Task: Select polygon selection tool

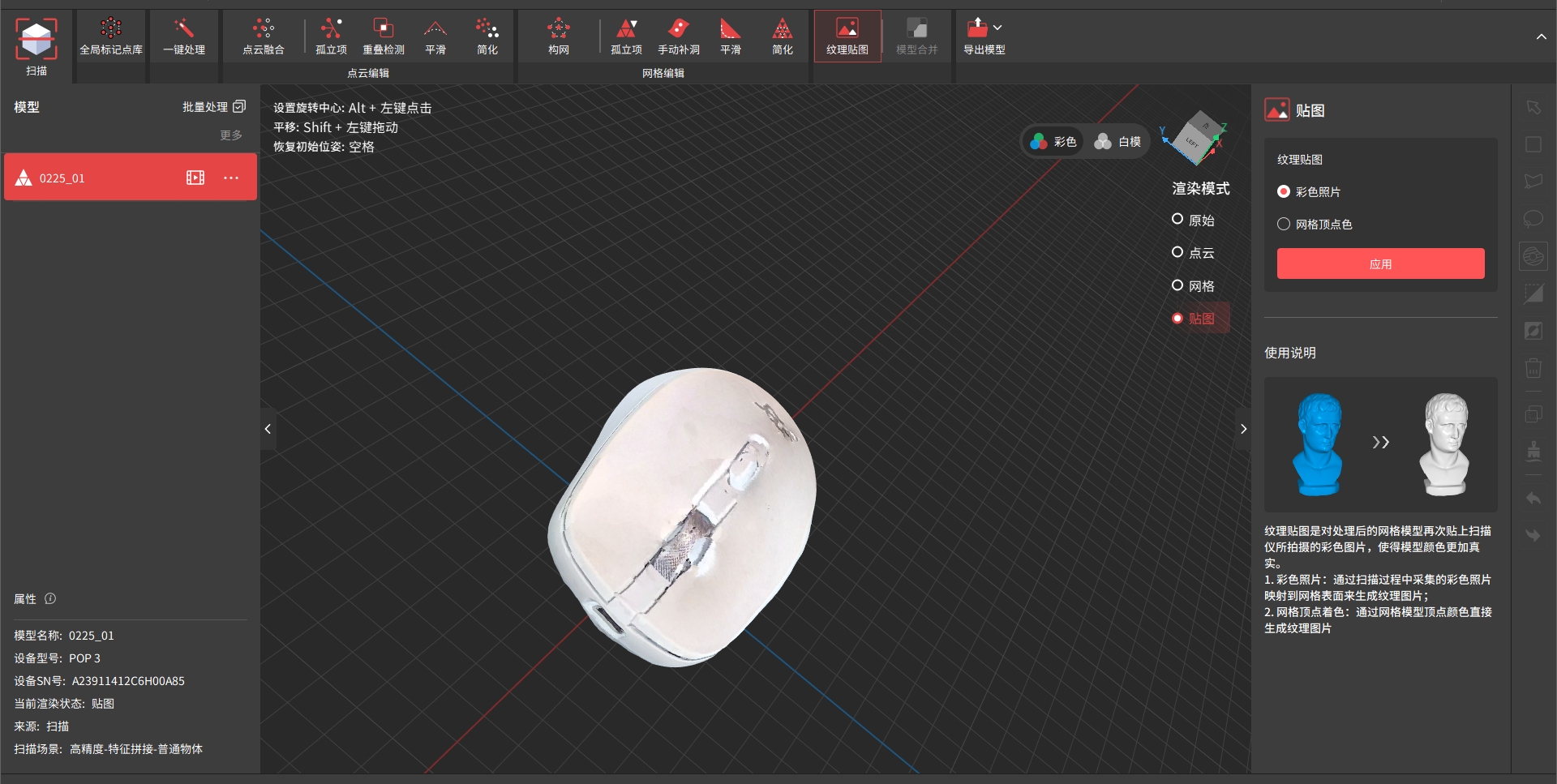Action: [x=1533, y=182]
